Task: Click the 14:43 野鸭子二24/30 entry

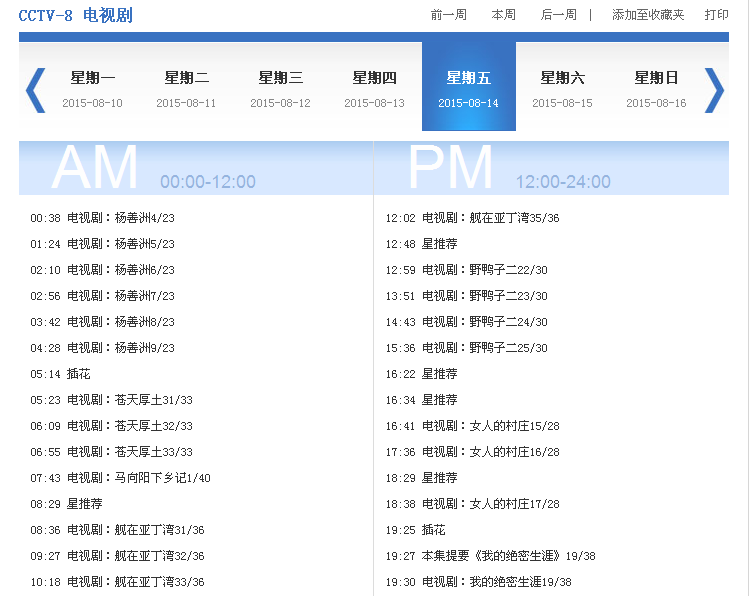Action: coord(466,321)
